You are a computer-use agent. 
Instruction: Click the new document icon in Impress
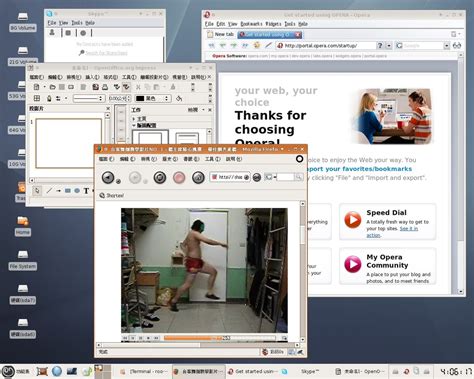point(36,87)
